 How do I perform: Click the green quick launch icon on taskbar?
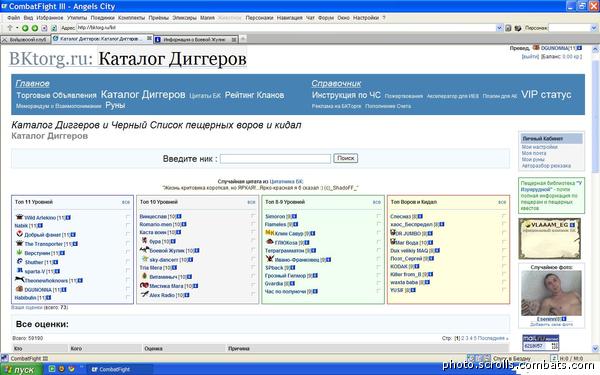(x=52, y=369)
